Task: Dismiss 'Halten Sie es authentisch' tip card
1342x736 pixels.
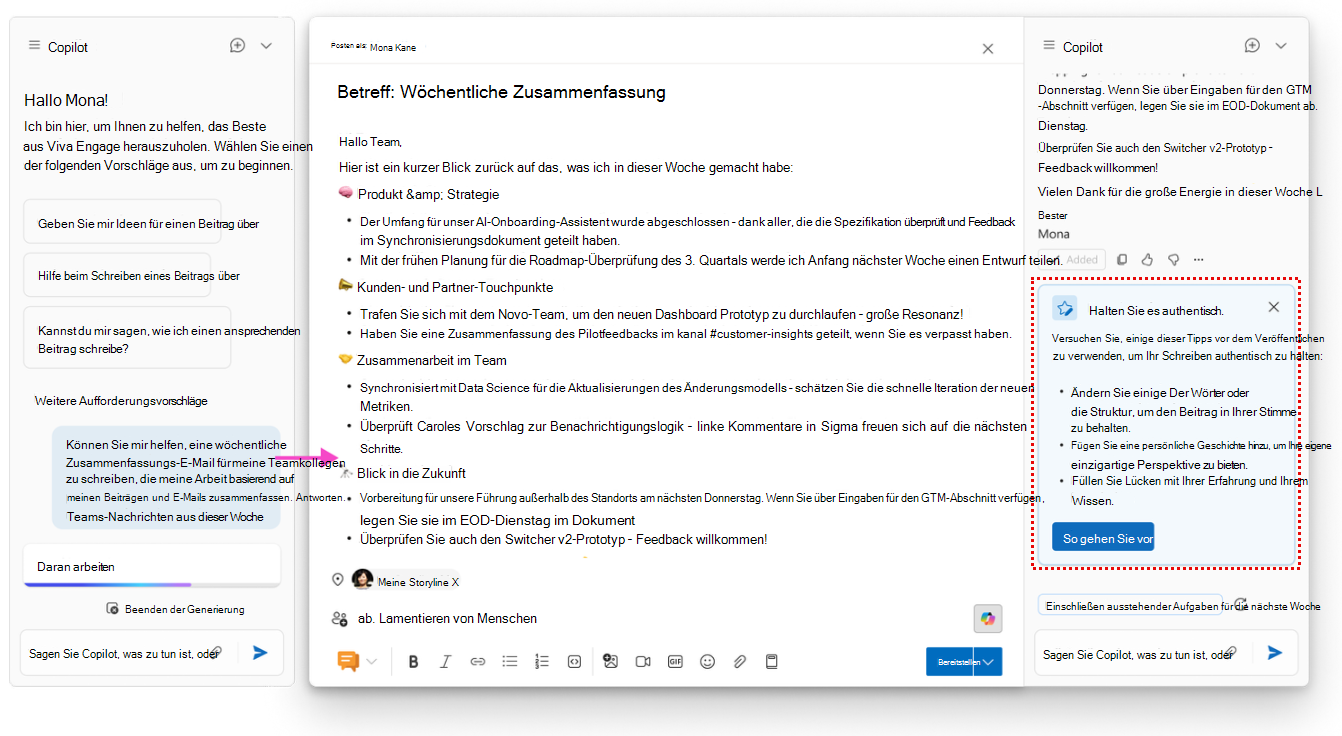Action: (1273, 307)
